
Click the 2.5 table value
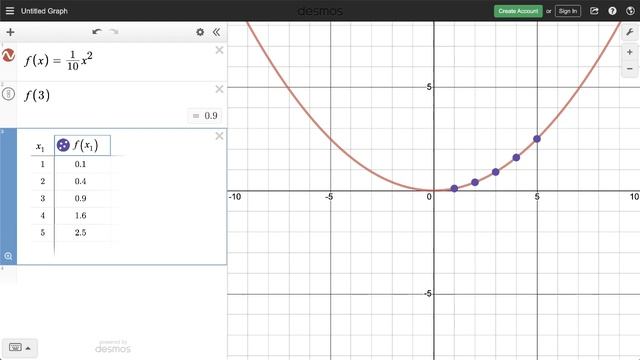80,233
